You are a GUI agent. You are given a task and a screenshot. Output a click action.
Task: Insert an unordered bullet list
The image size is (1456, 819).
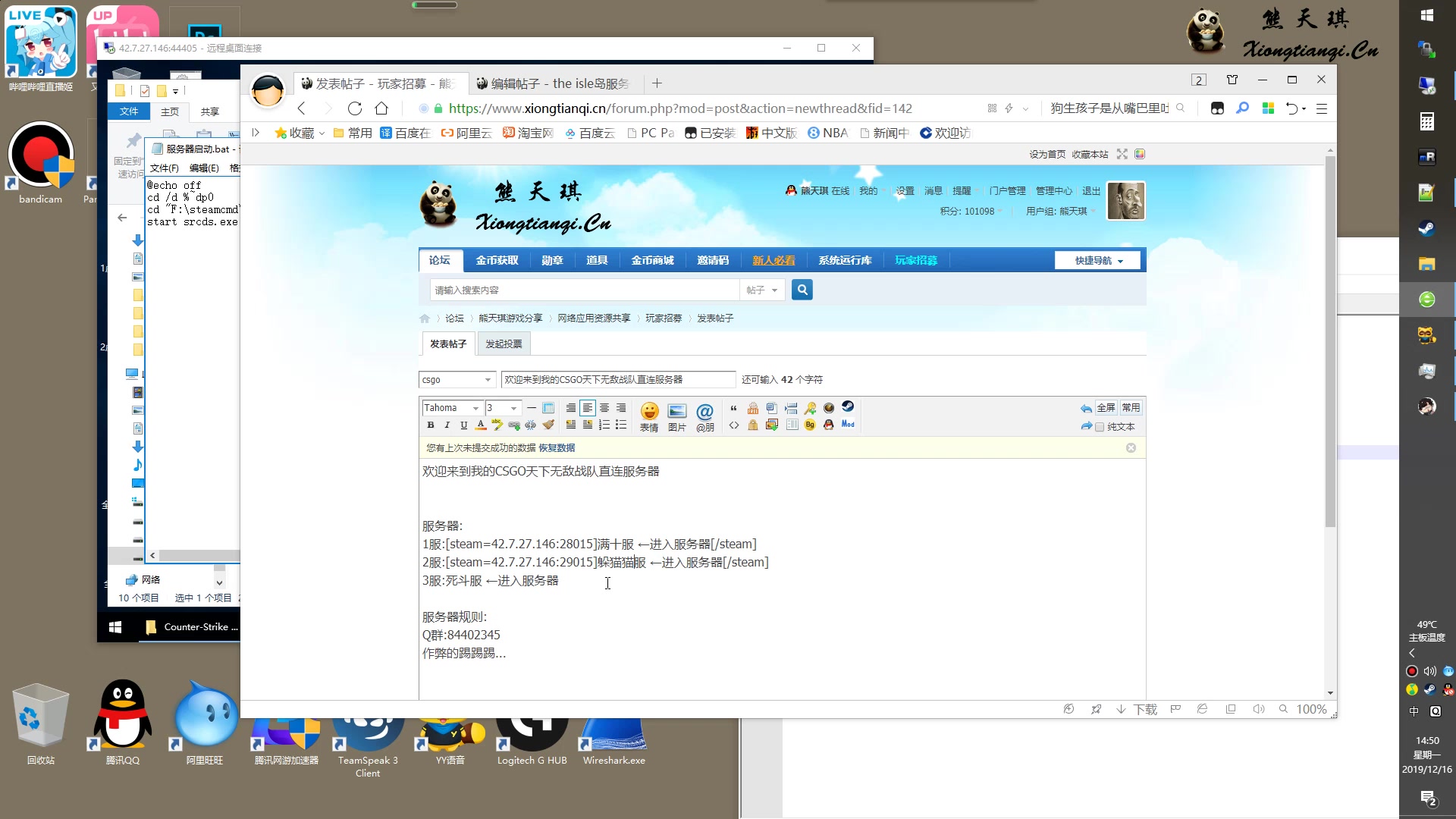point(621,425)
